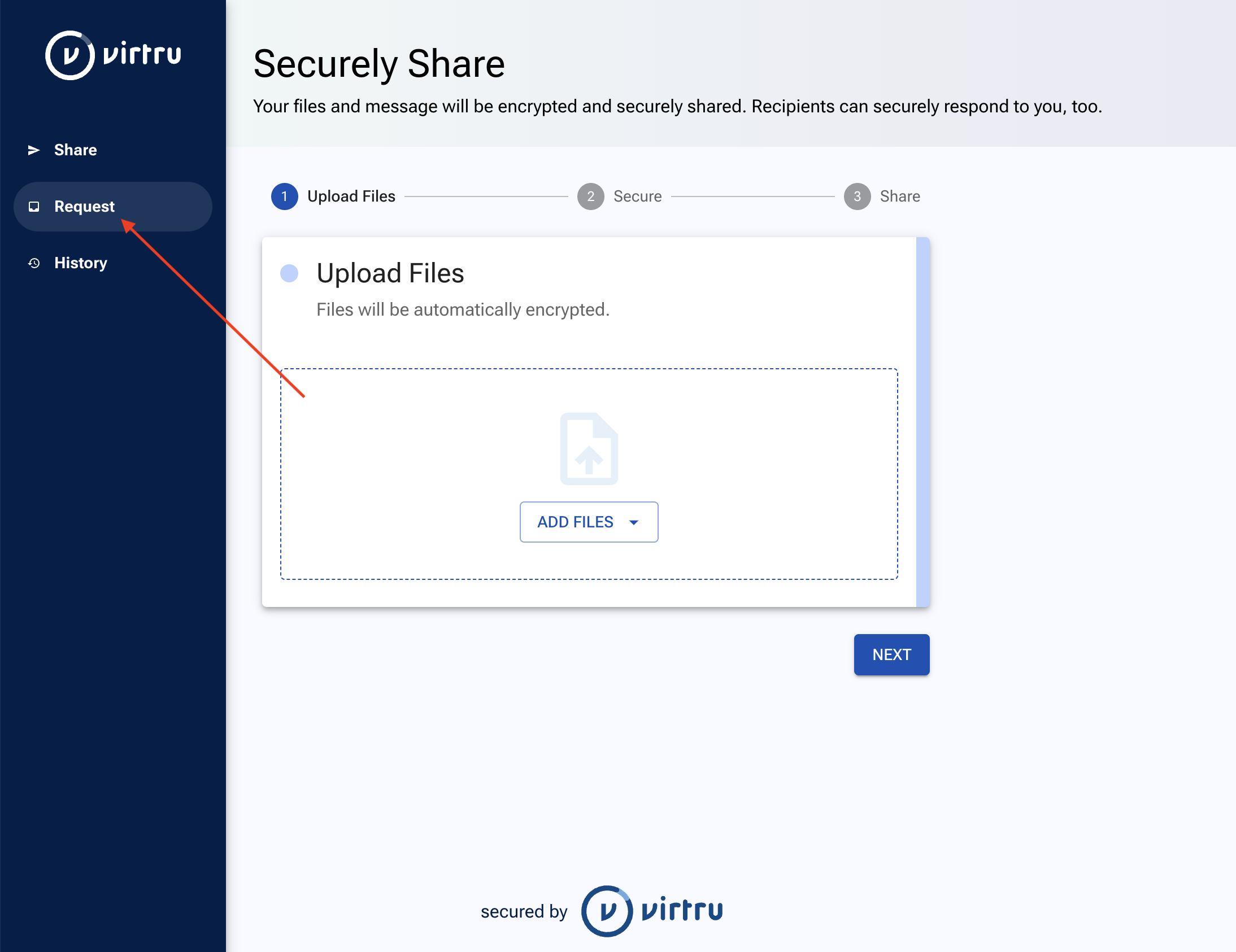The width and height of the screenshot is (1236, 952).
Task: Click the Upload Files step label
Action: [x=351, y=196]
